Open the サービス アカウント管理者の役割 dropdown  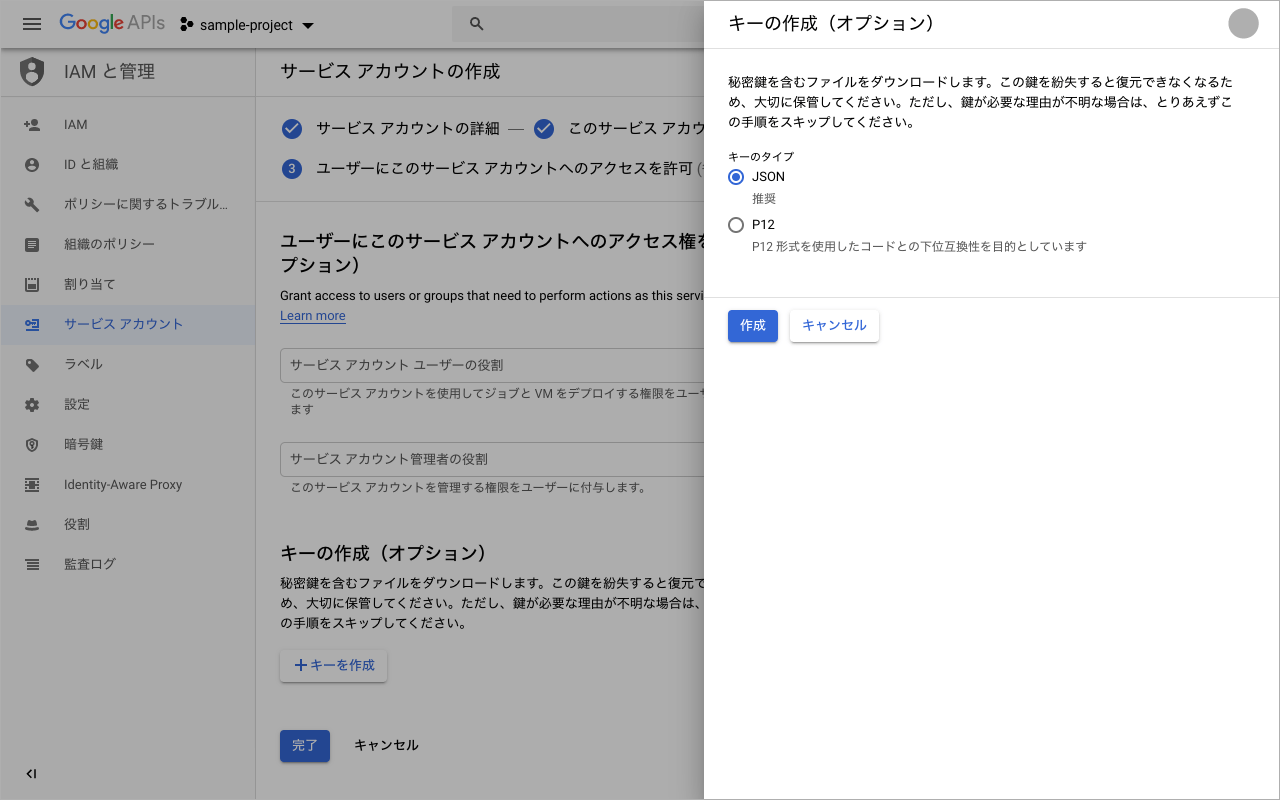[450, 459]
